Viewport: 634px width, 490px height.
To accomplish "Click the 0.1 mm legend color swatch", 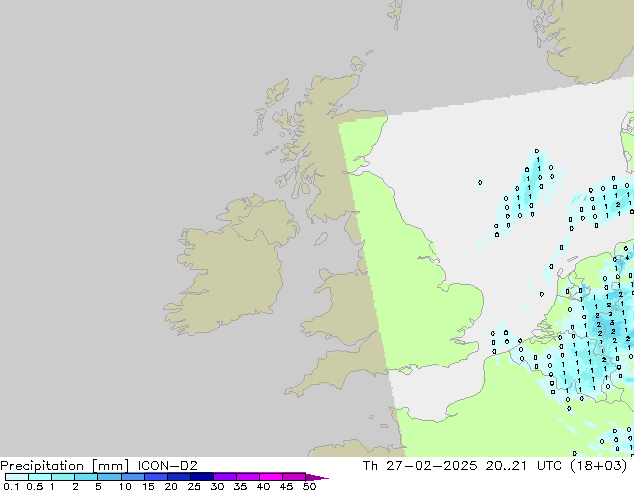I will coord(16,477).
